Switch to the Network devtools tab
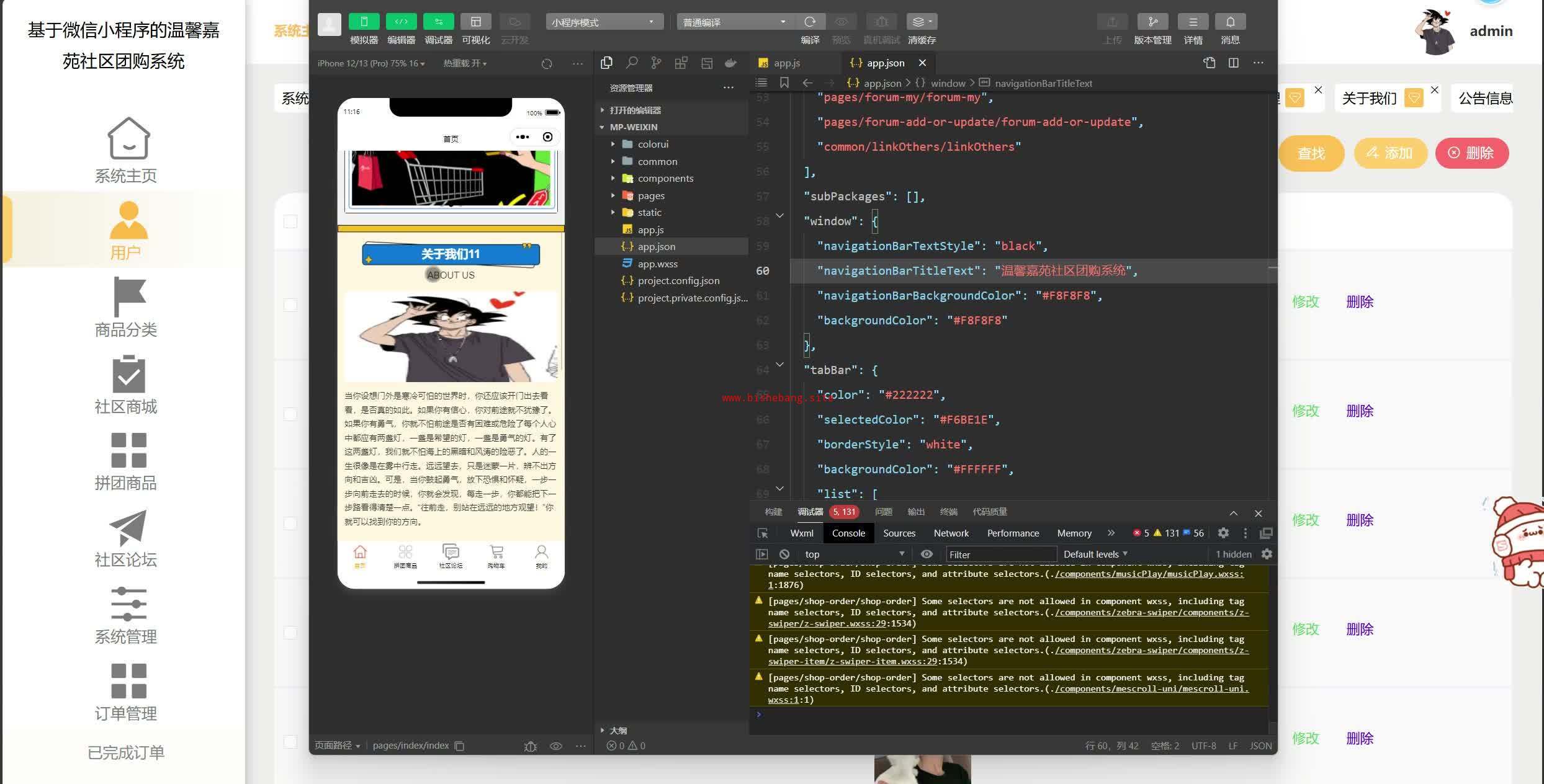This screenshot has height=784, width=1544. 951,533
